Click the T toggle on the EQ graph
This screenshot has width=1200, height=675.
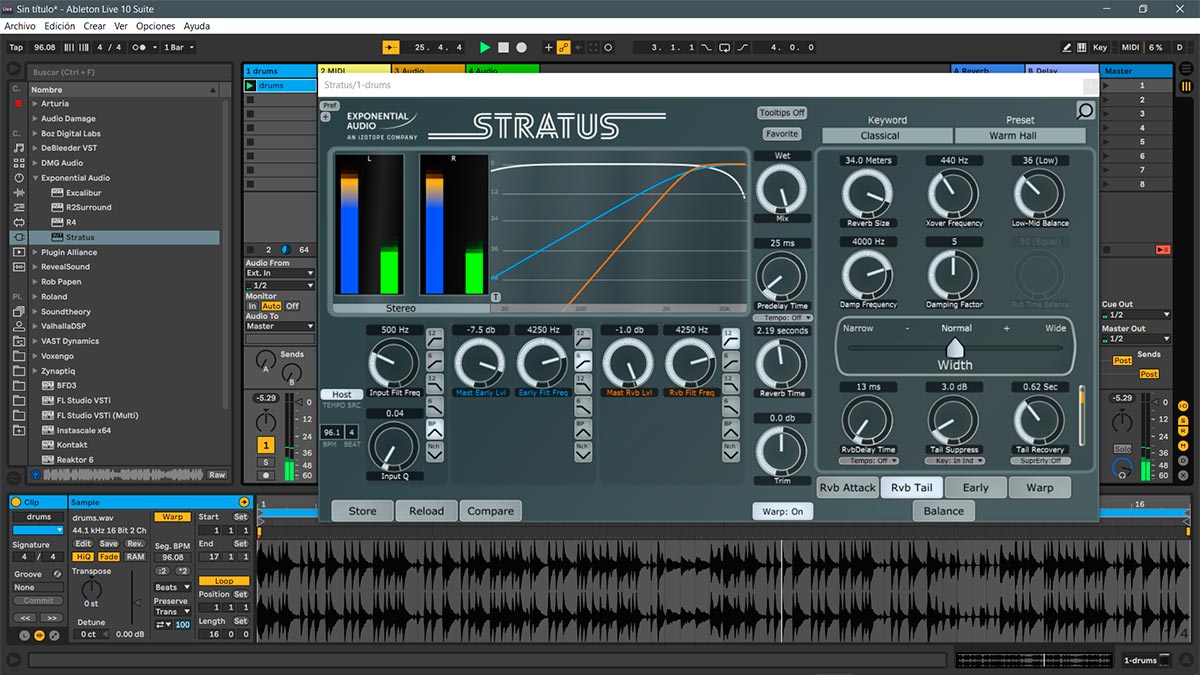tap(496, 297)
